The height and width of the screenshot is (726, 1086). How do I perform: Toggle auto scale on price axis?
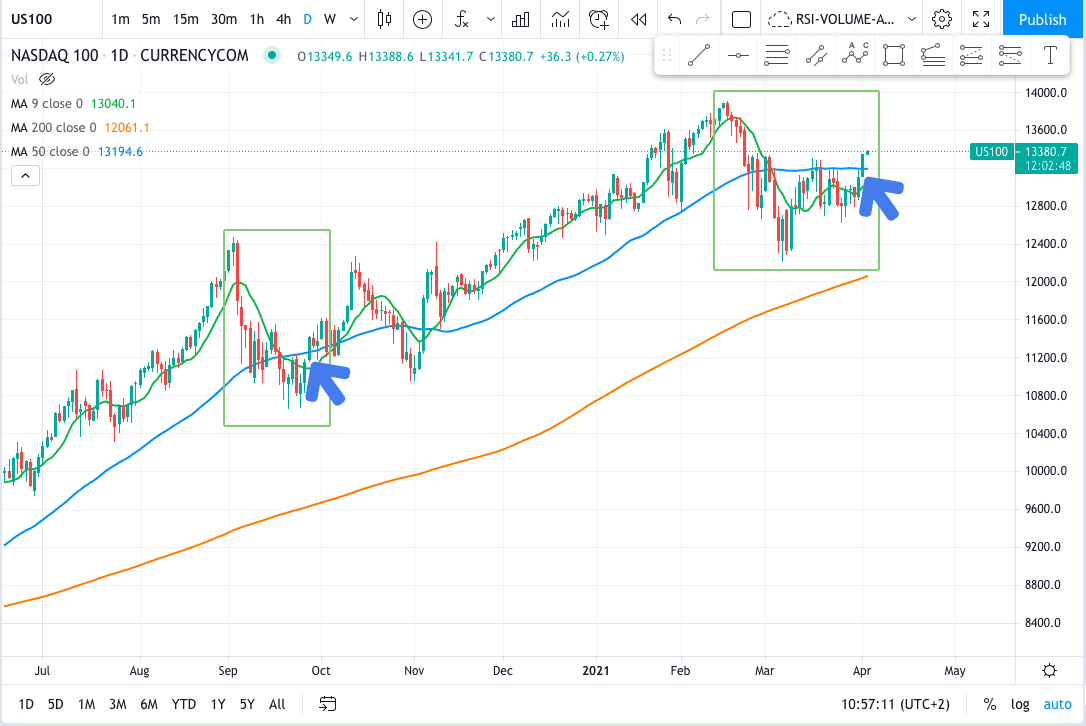pyautogui.click(x=1057, y=704)
